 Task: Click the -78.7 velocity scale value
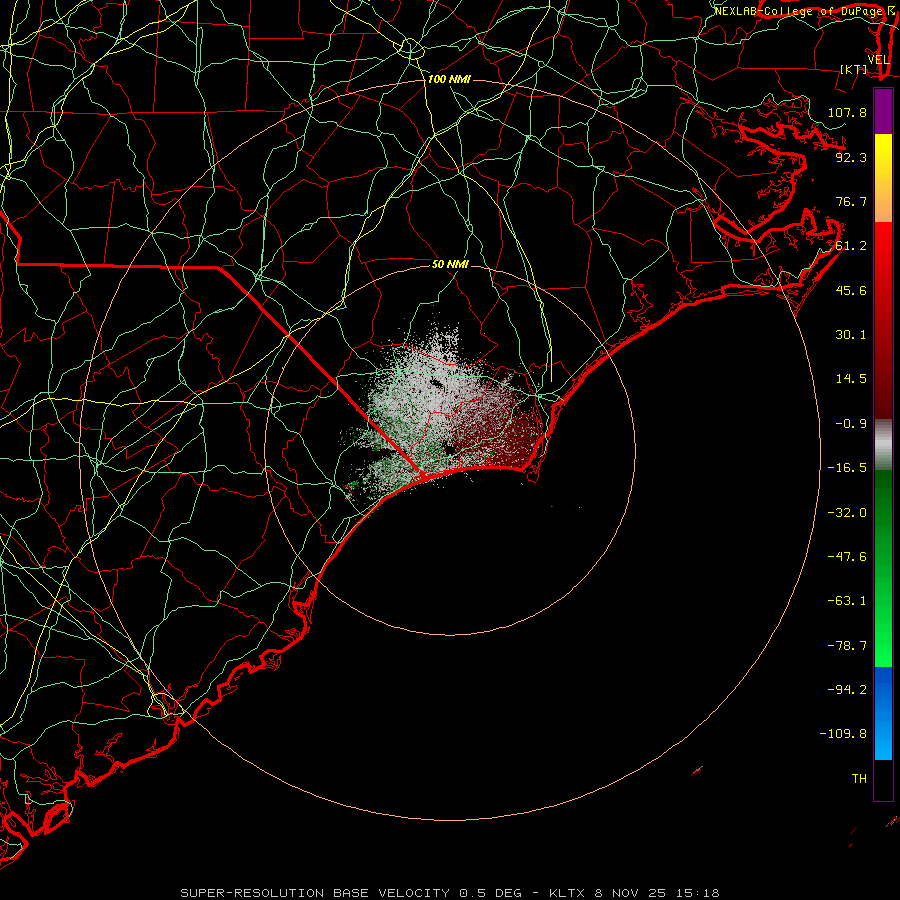tap(847, 646)
